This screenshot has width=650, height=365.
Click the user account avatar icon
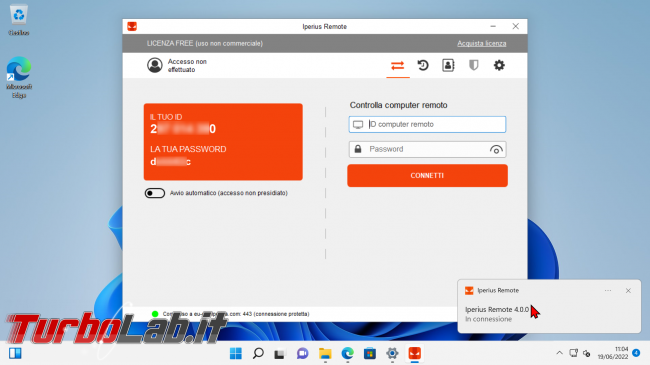point(155,65)
